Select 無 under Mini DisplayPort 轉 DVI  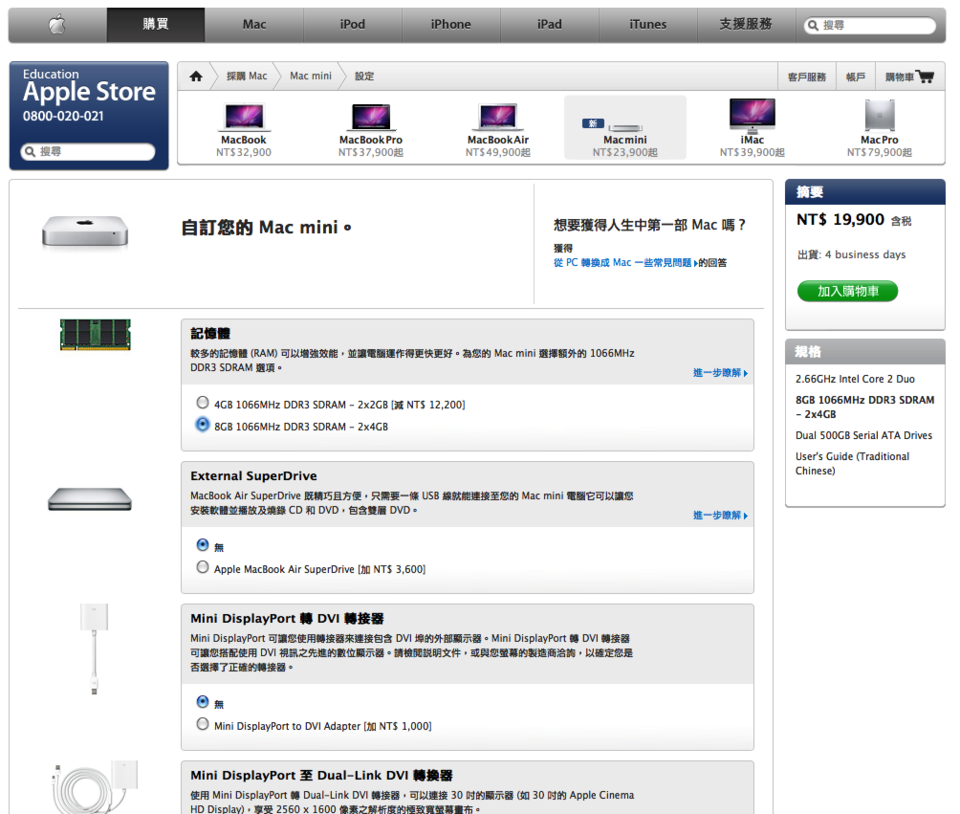pyautogui.click(x=202, y=702)
